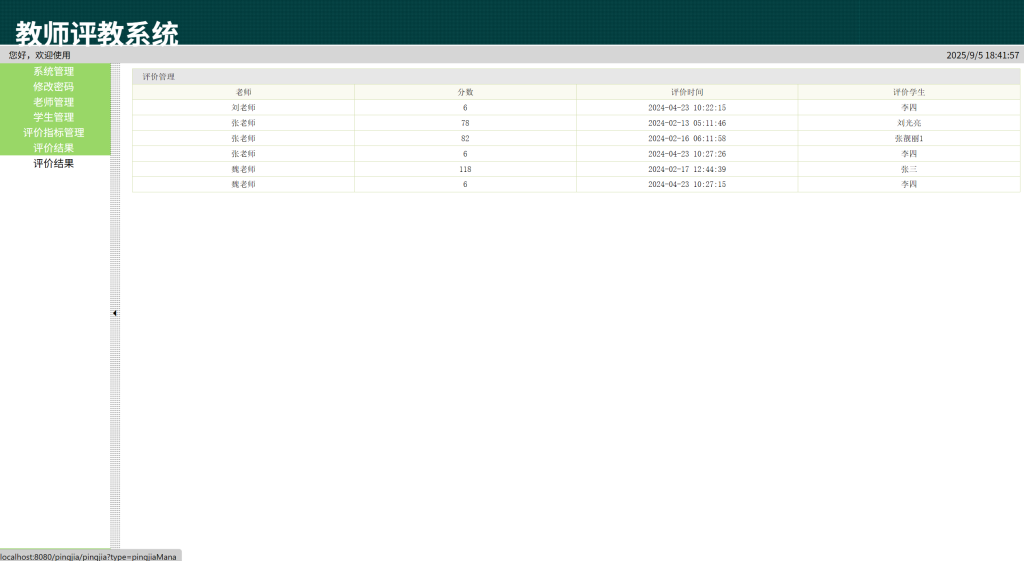The height and width of the screenshot is (561, 1024).
Task: Select 魏老师 in the 10:27:15 row
Action: pos(244,184)
